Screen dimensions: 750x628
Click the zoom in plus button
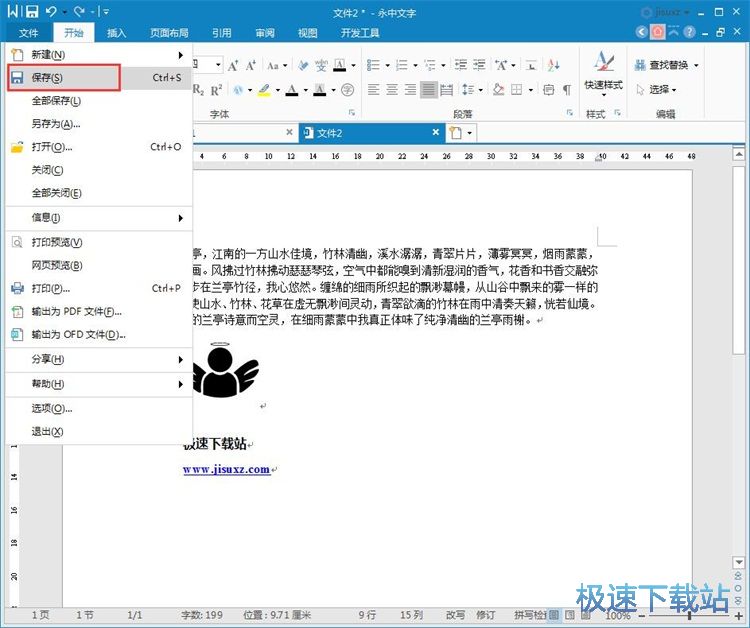pos(739,616)
